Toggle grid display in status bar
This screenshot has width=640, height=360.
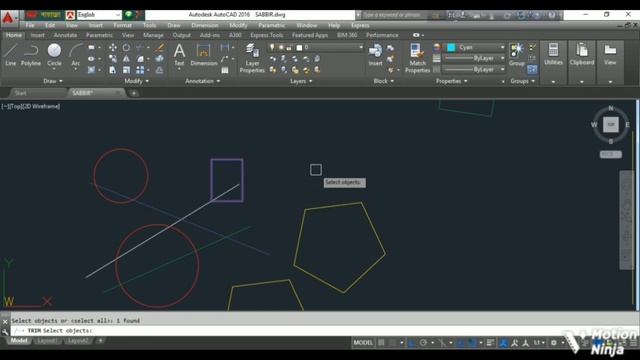(381, 343)
